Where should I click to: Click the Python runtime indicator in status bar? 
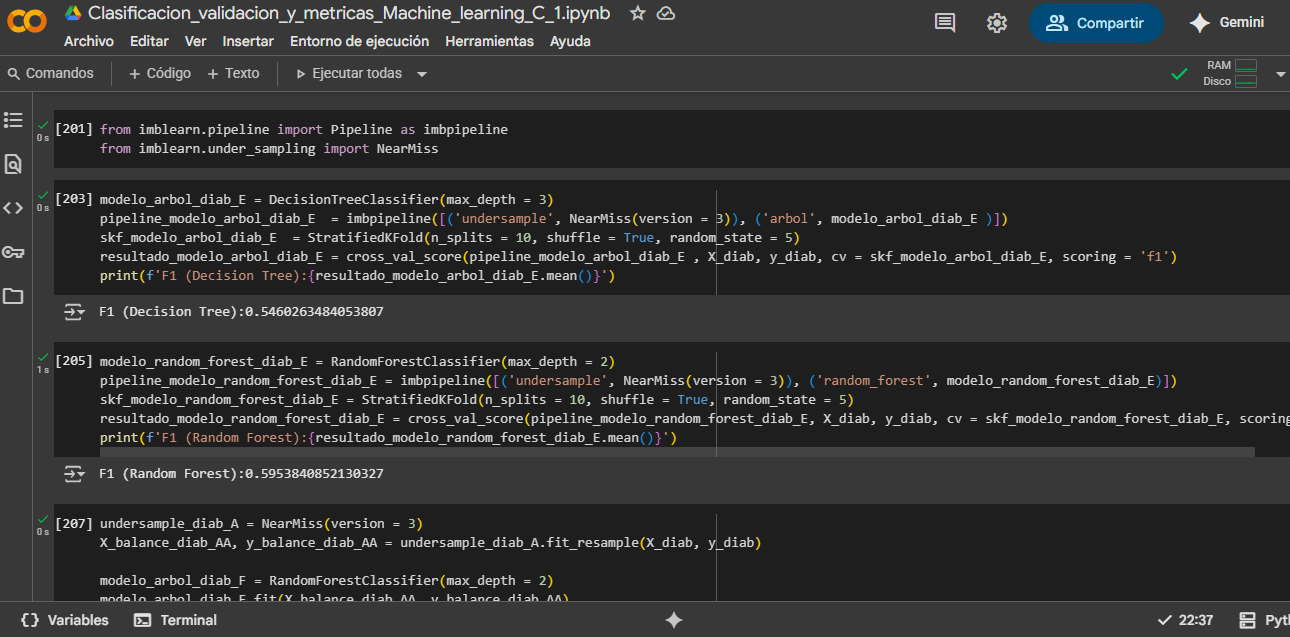(x=1264, y=620)
